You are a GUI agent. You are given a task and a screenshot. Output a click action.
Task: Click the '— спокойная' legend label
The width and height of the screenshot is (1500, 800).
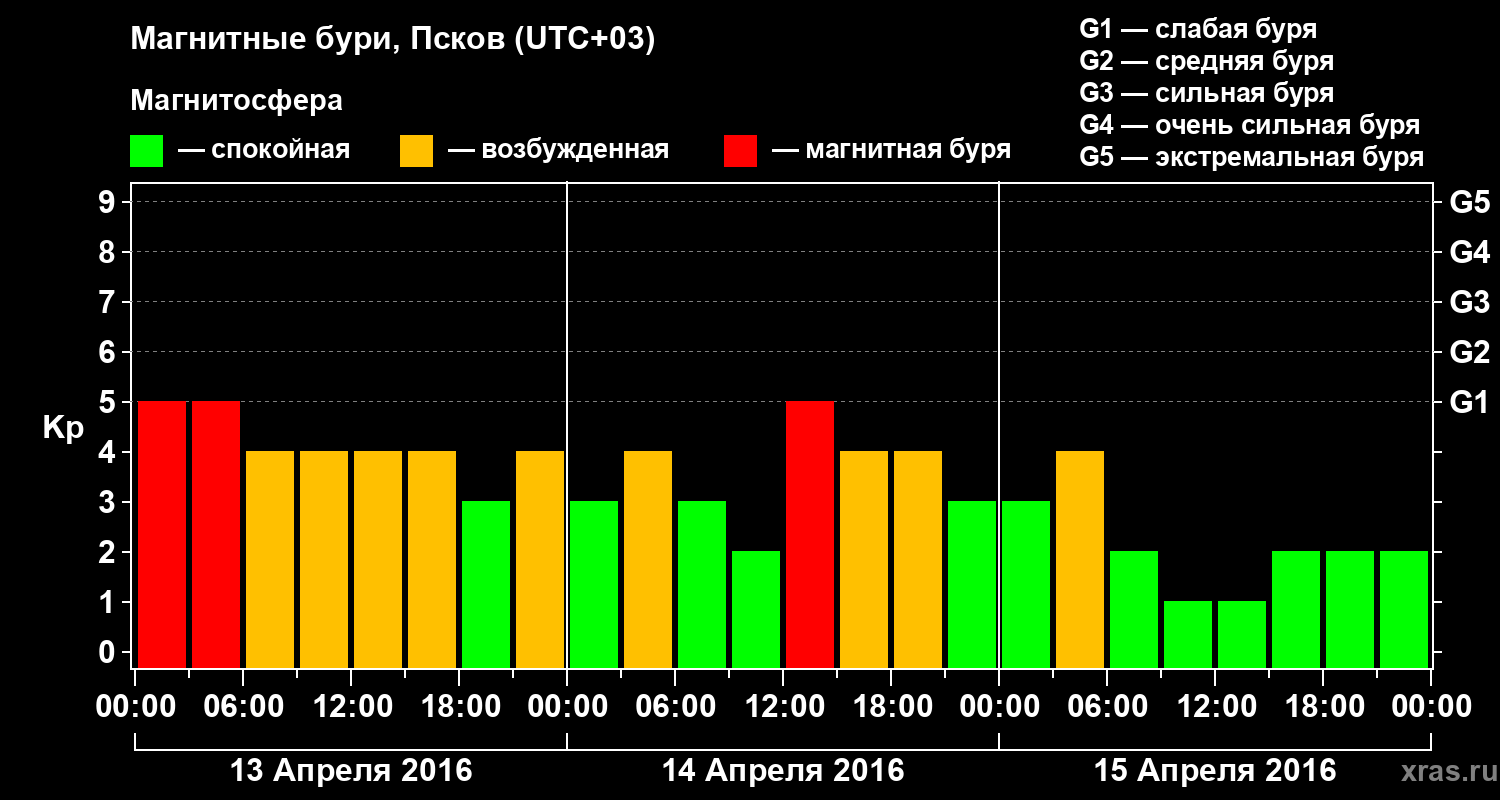point(264,150)
